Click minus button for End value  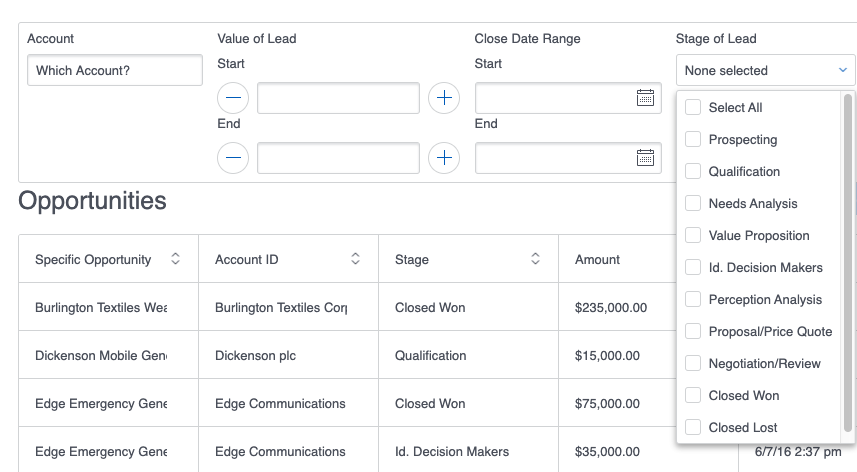point(233,158)
